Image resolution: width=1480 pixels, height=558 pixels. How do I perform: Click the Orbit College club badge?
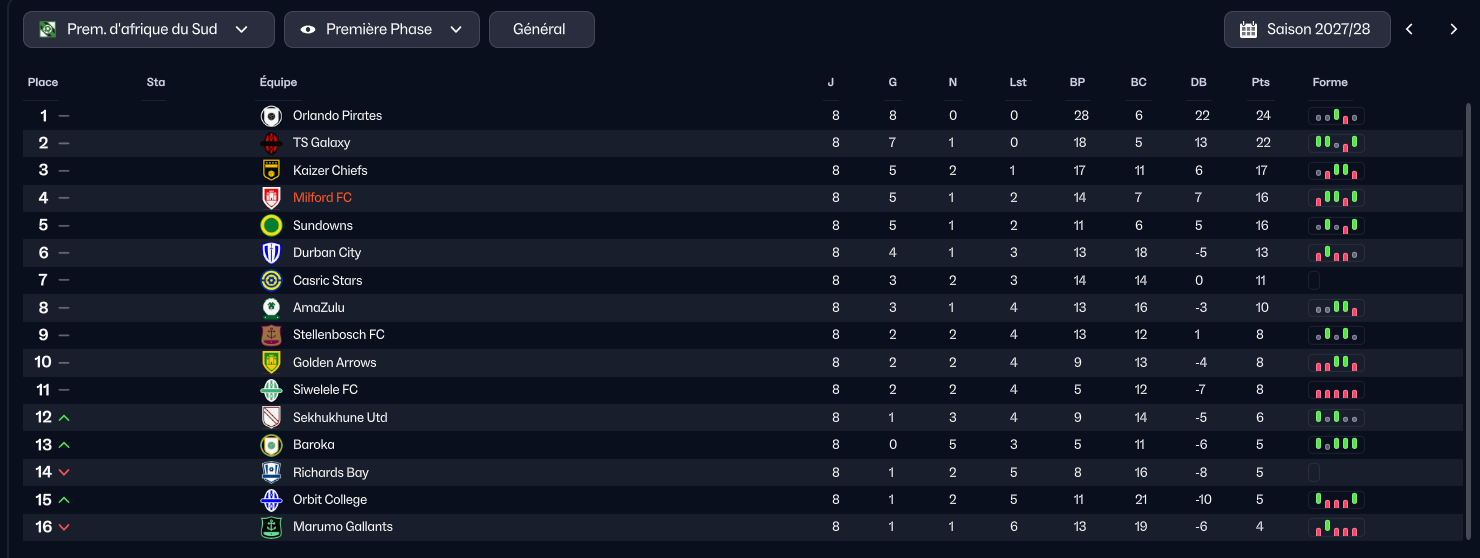[271, 500]
